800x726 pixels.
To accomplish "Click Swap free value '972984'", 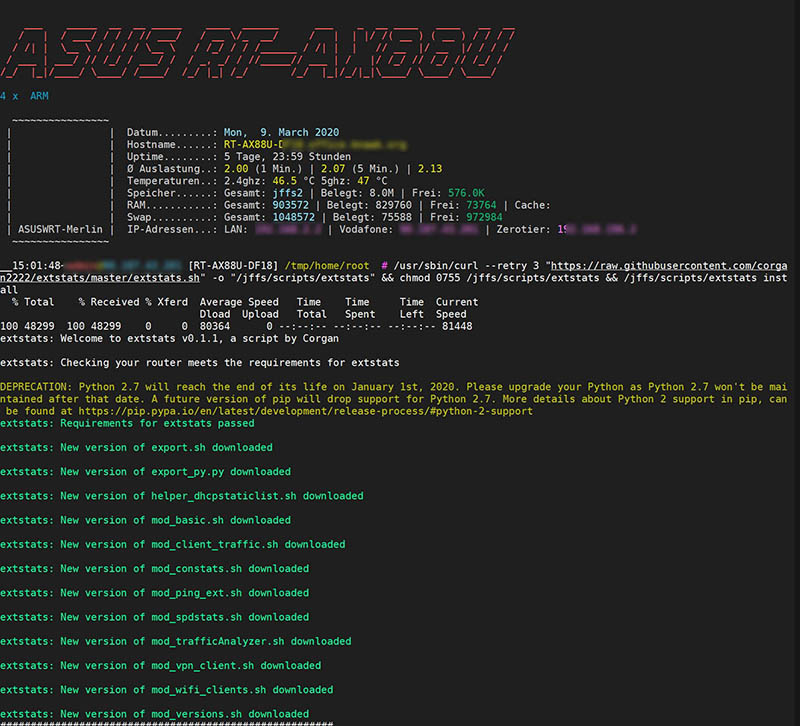I will 484,217.
